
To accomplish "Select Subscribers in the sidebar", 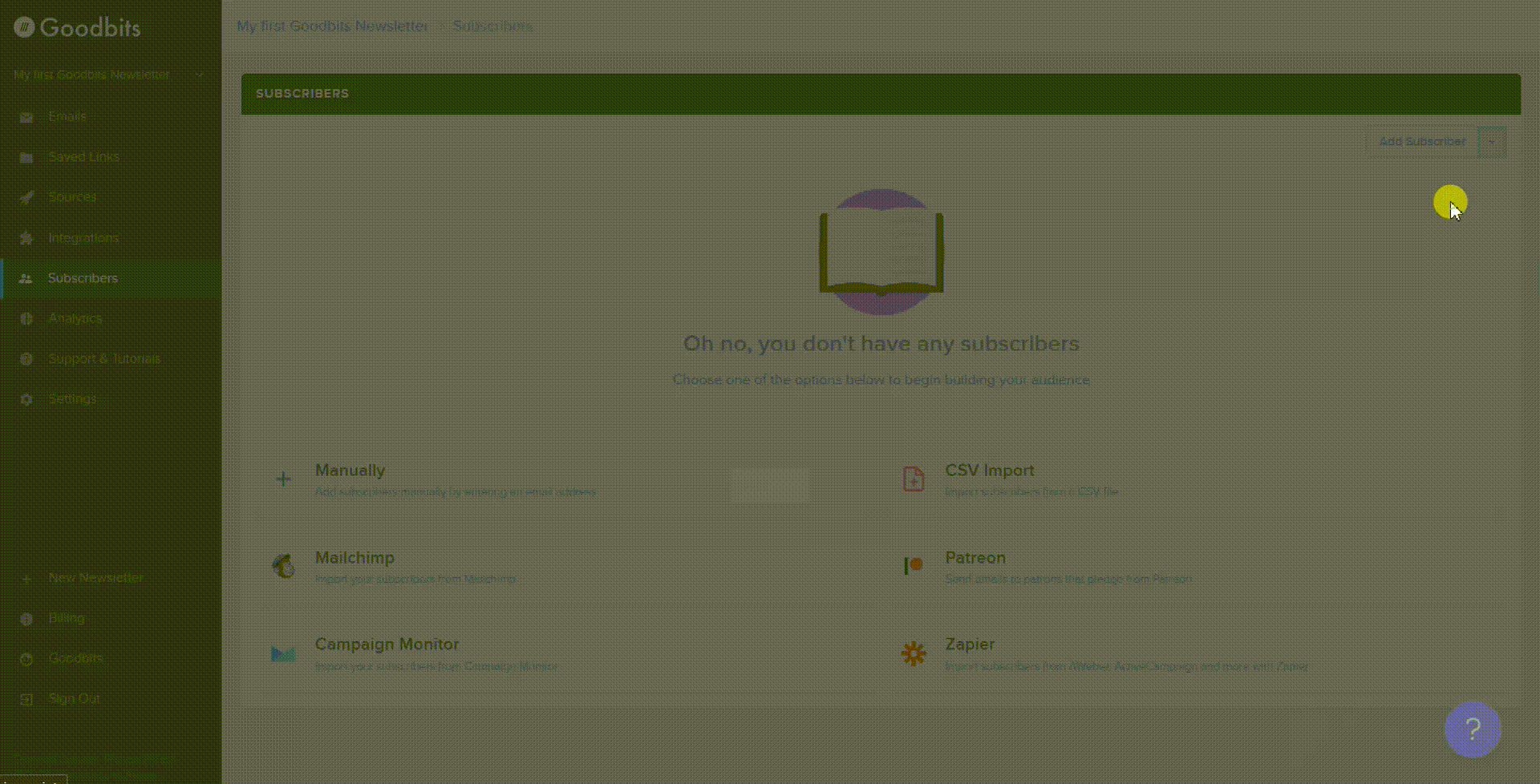I will pos(83,278).
